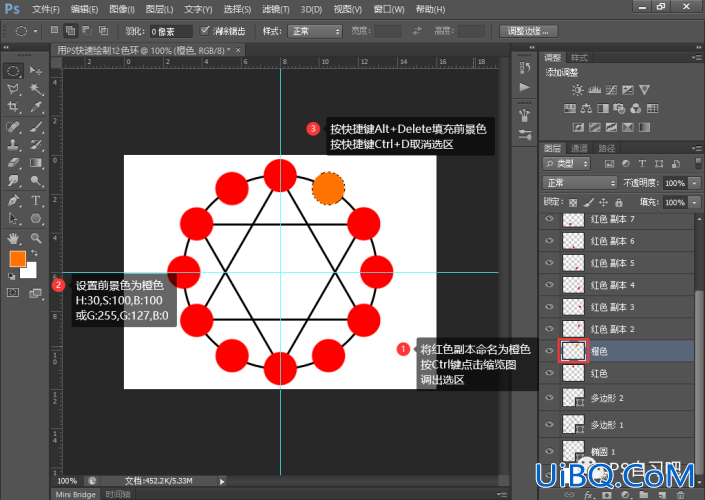Select the Brush tool in toolbox
The image size is (705, 500).
(36, 127)
